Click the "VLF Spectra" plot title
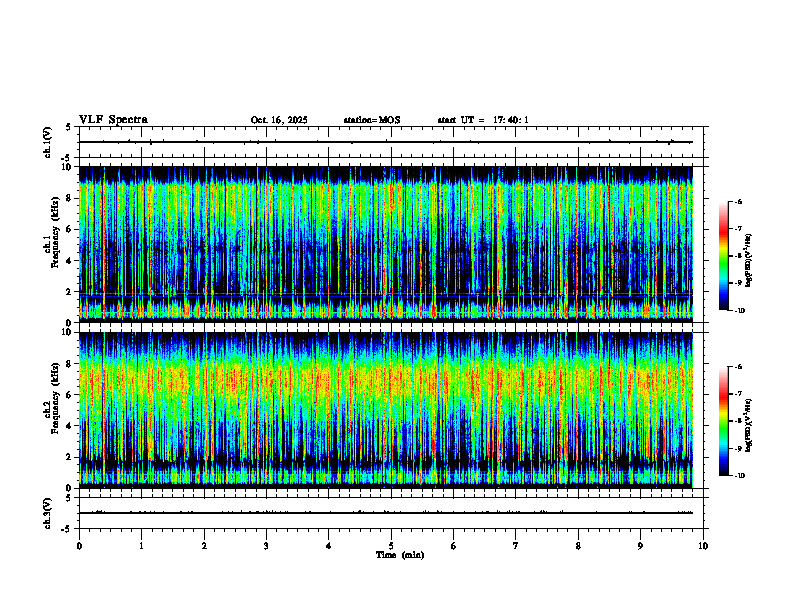 click(113, 120)
